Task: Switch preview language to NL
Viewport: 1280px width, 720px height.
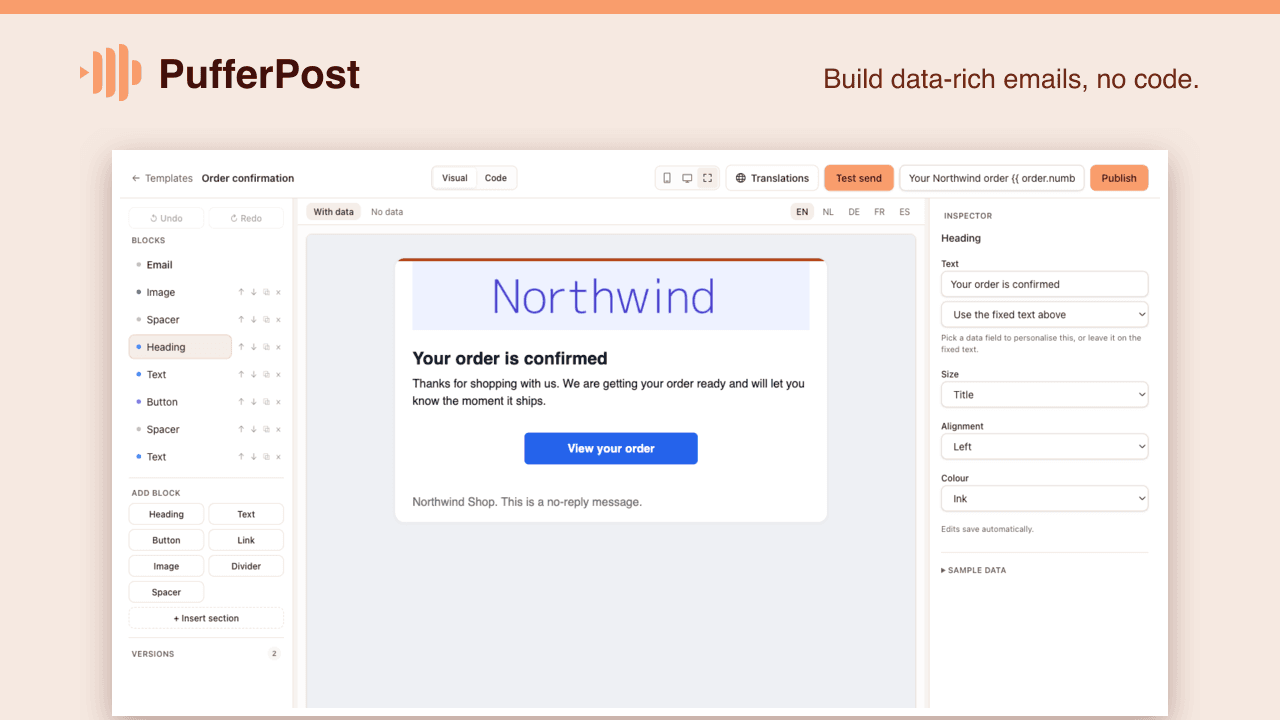Action: (828, 212)
